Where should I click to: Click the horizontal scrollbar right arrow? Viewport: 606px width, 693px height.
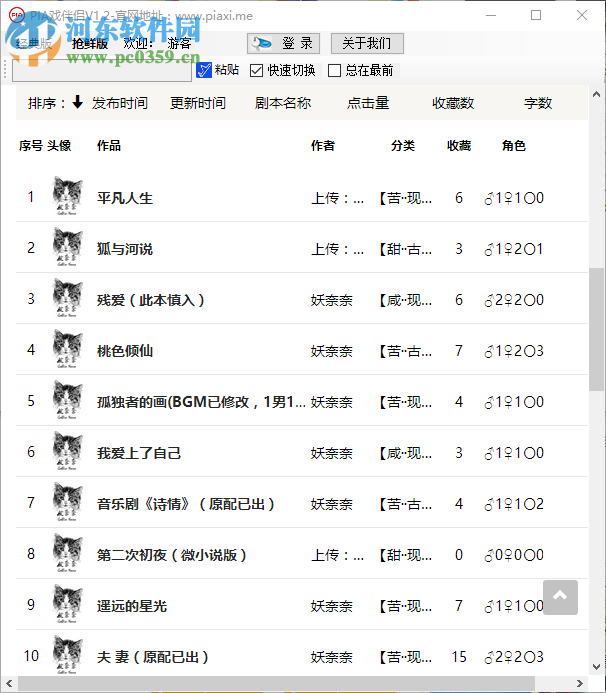580,683
